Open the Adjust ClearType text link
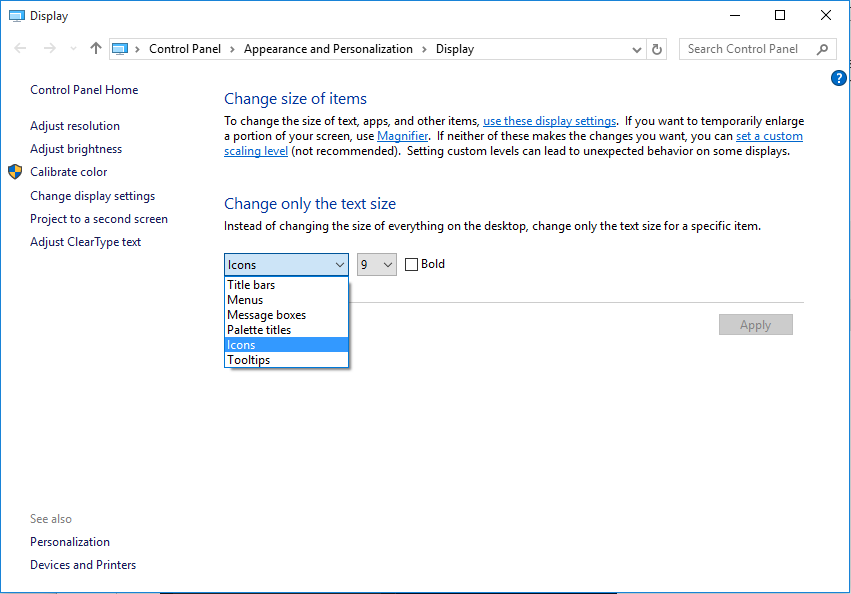Viewport: 851px width, 594px height. coord(85,242)
